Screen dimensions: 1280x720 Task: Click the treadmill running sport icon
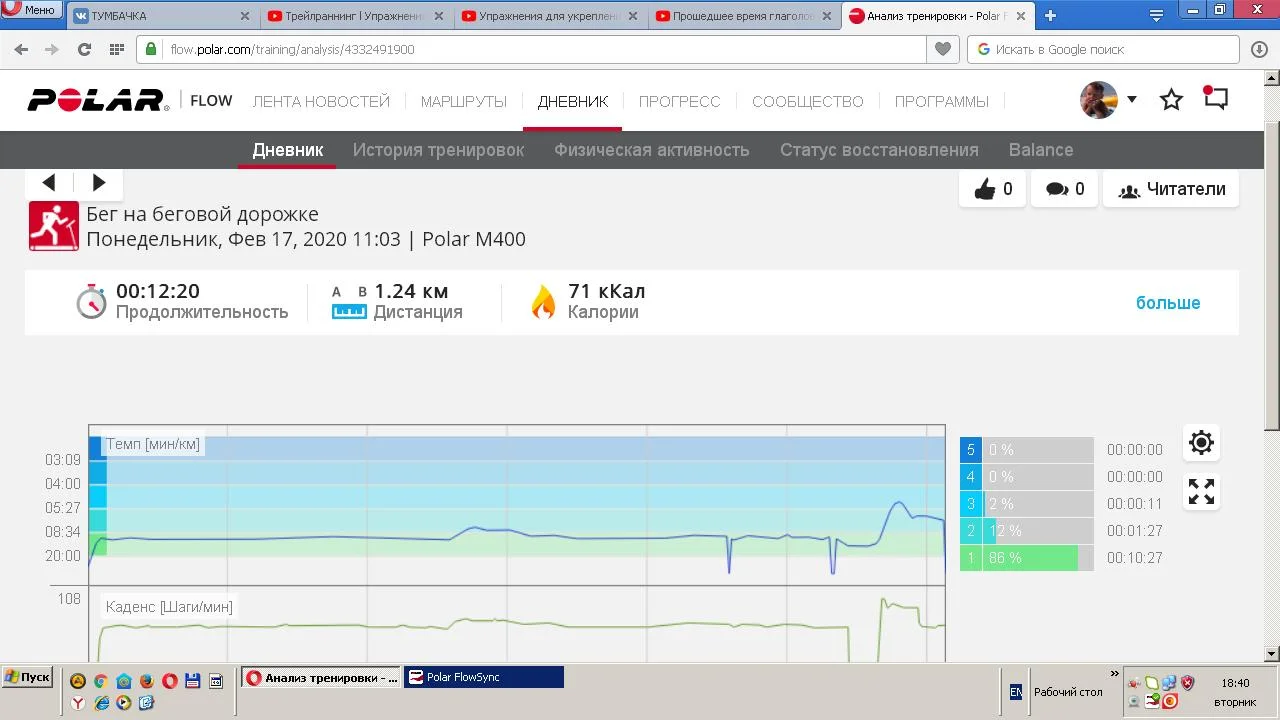pos(53,226)
